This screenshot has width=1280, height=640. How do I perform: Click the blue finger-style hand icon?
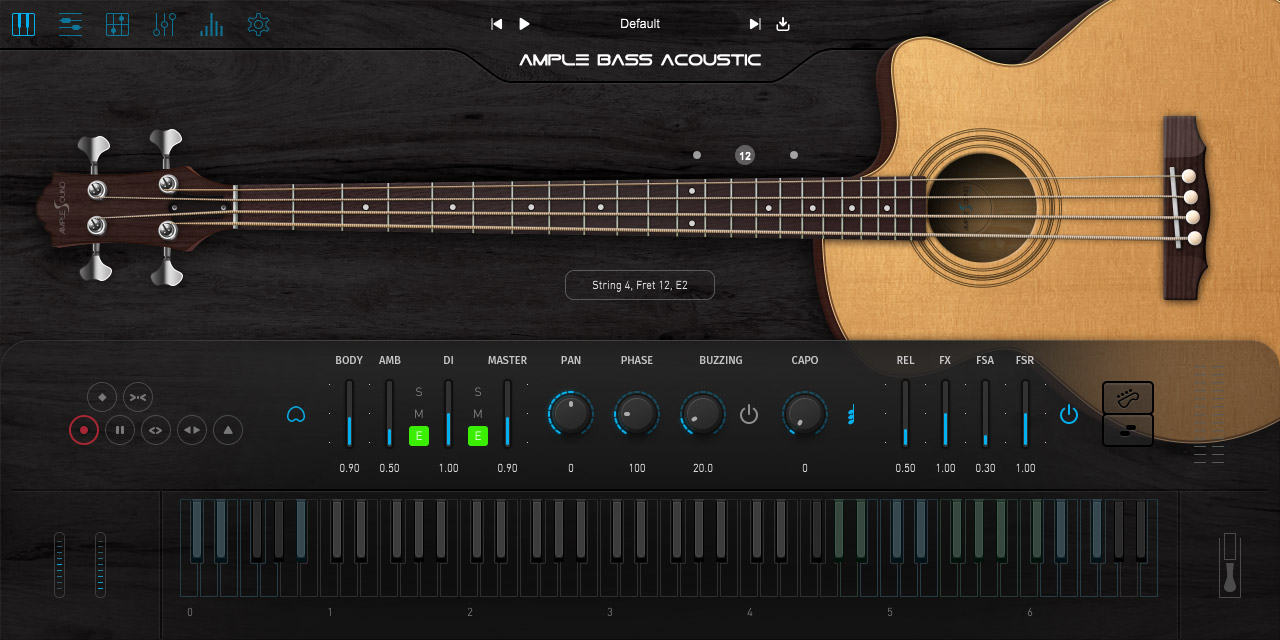(852, 414)
